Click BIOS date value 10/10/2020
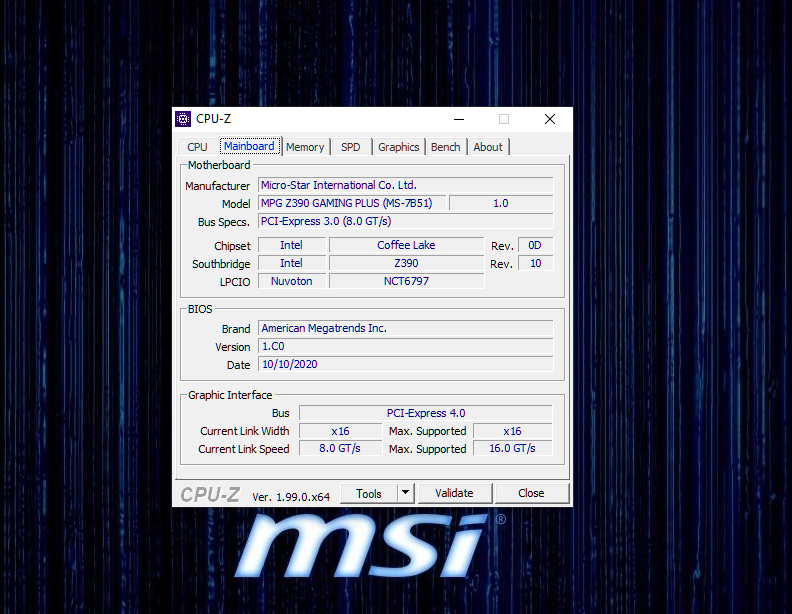This screenshot has width=792, height=614. tap(406, 365)
